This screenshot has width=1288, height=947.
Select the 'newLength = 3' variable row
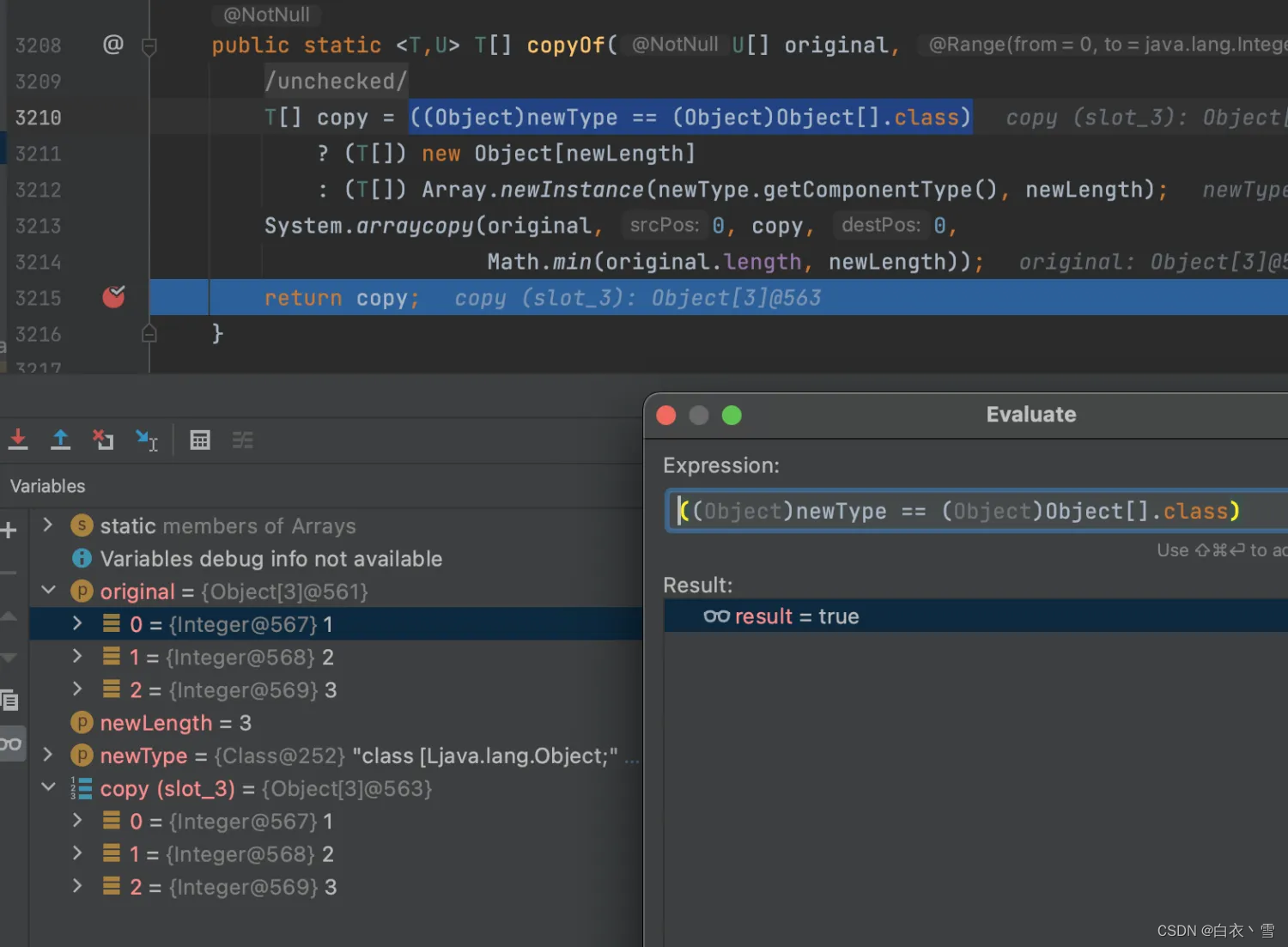(336, 722)
